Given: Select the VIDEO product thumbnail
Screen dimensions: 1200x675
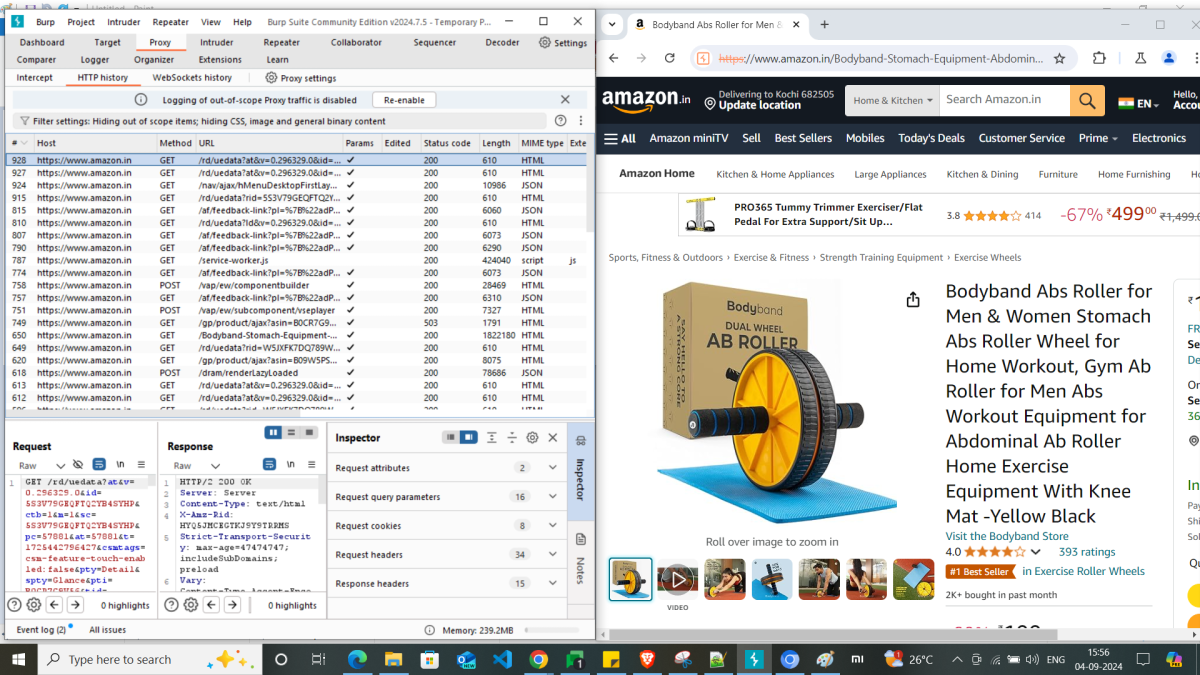Looking at the screenshot, I should 678,579.
